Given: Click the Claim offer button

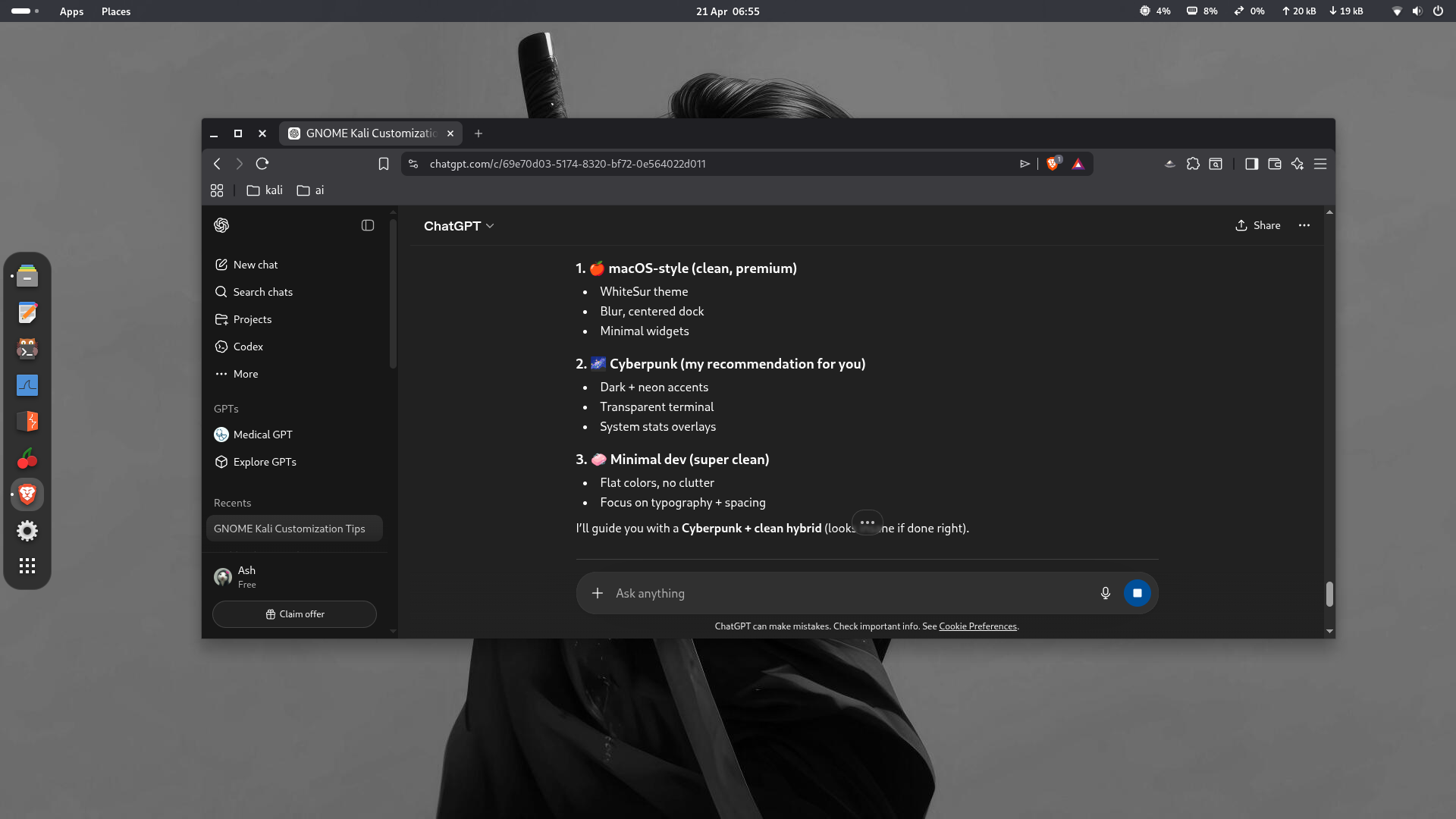Looking at the screenshot, I should click(x=294, y=614).
